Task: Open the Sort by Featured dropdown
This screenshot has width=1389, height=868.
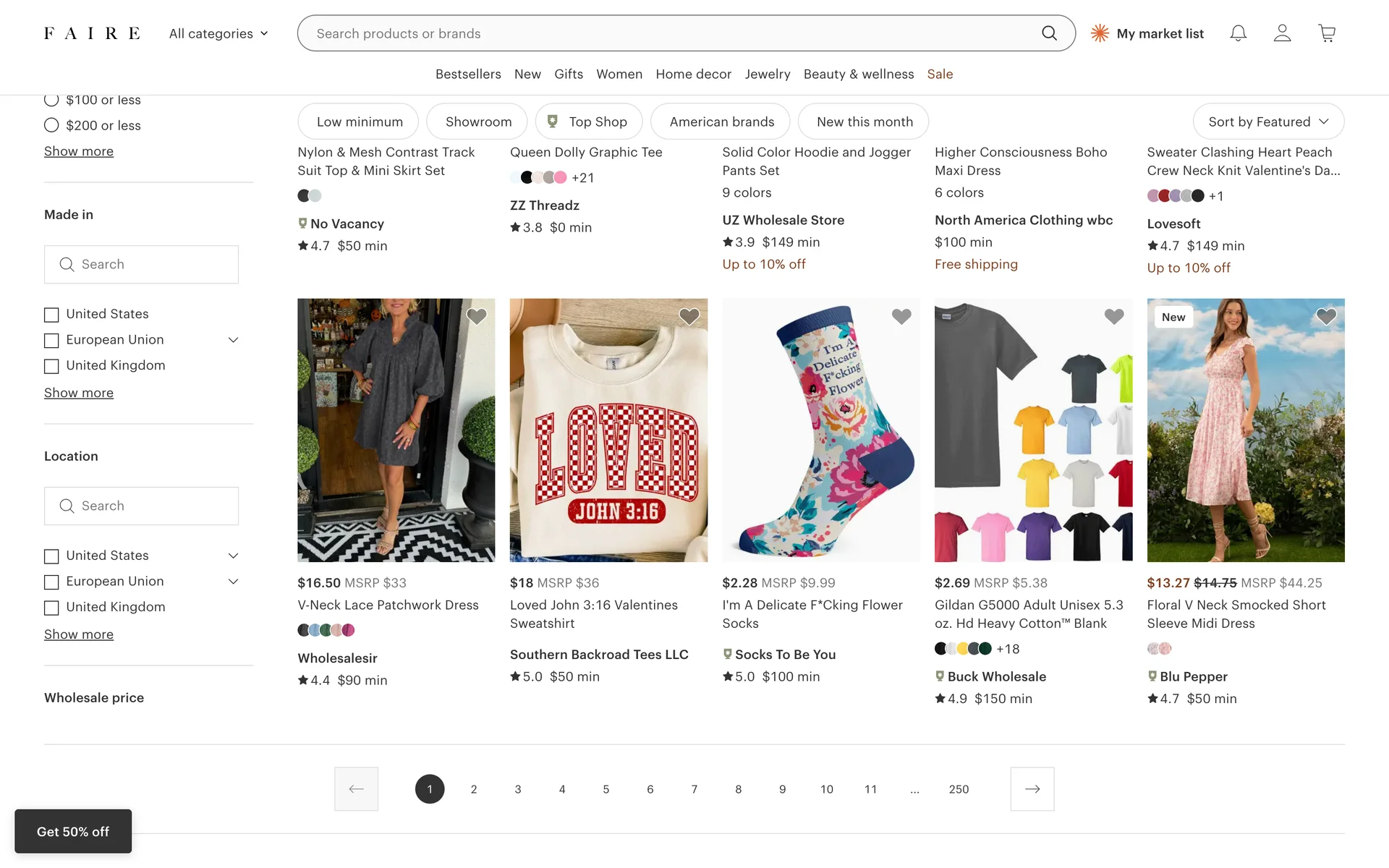Action: click(x=1267, y=122)
